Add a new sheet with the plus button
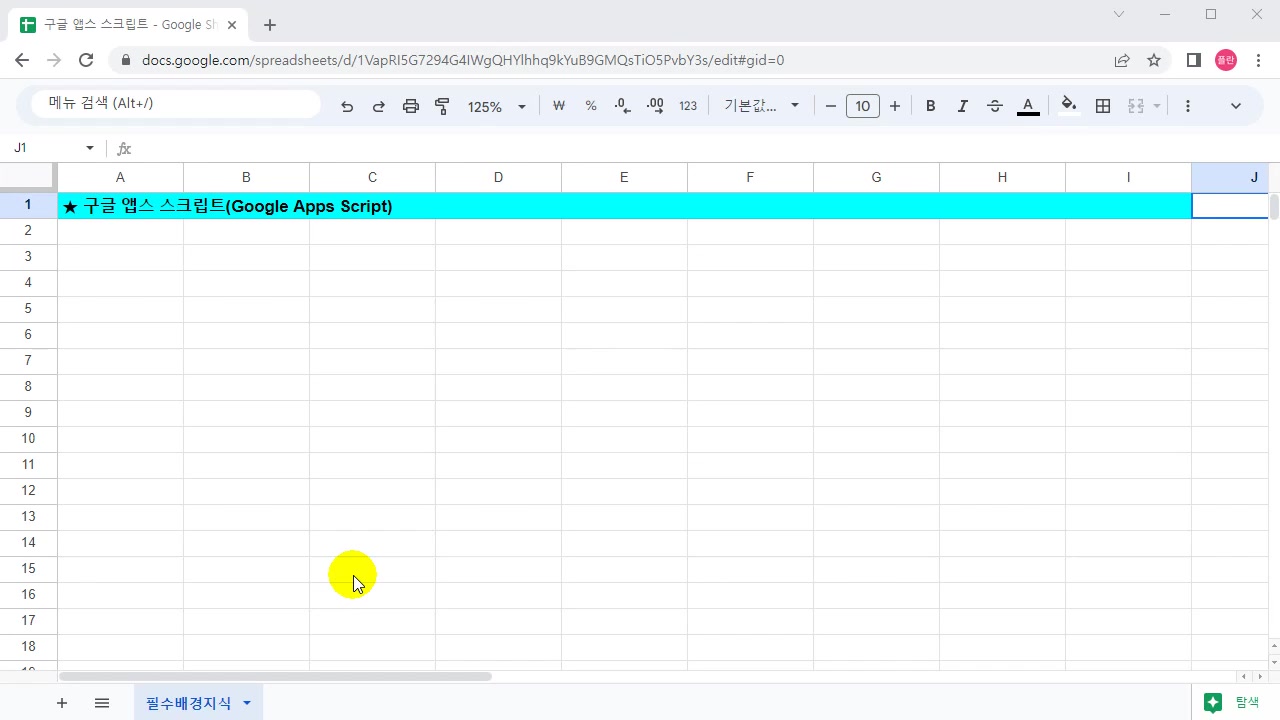1280x720 pixels. click(x=61, y=703)
